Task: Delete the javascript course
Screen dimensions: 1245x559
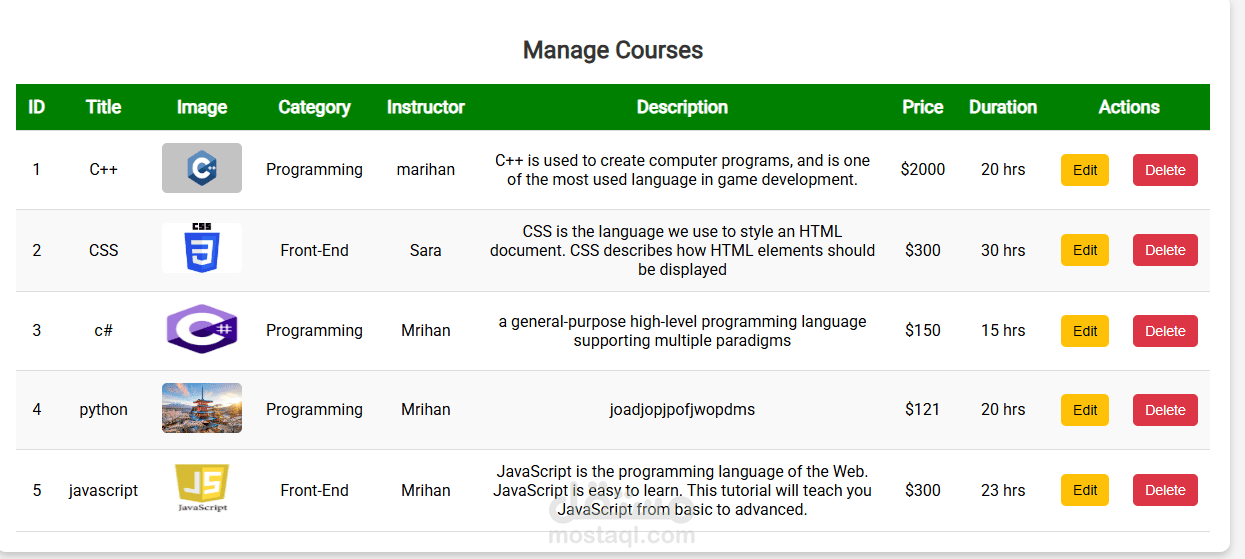Action: click(x=1165, y=490)
